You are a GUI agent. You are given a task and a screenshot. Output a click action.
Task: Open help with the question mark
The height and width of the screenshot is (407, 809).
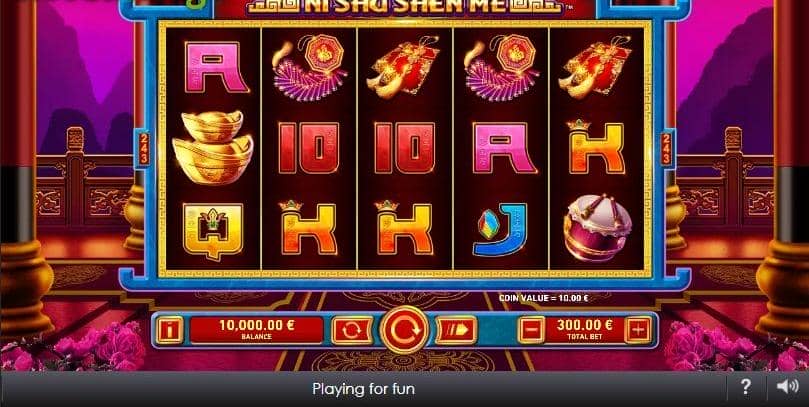point(745,387)
